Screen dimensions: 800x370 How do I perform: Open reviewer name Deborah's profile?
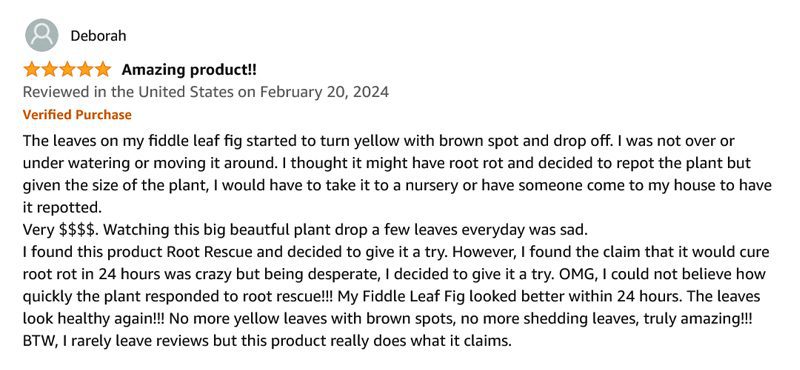98,36
